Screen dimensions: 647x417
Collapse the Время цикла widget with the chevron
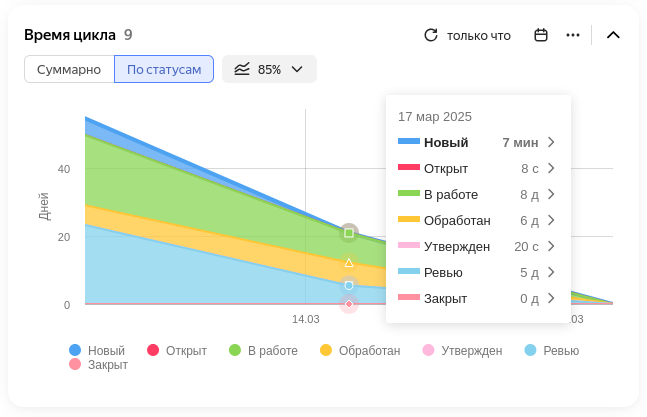pos(613,35)
